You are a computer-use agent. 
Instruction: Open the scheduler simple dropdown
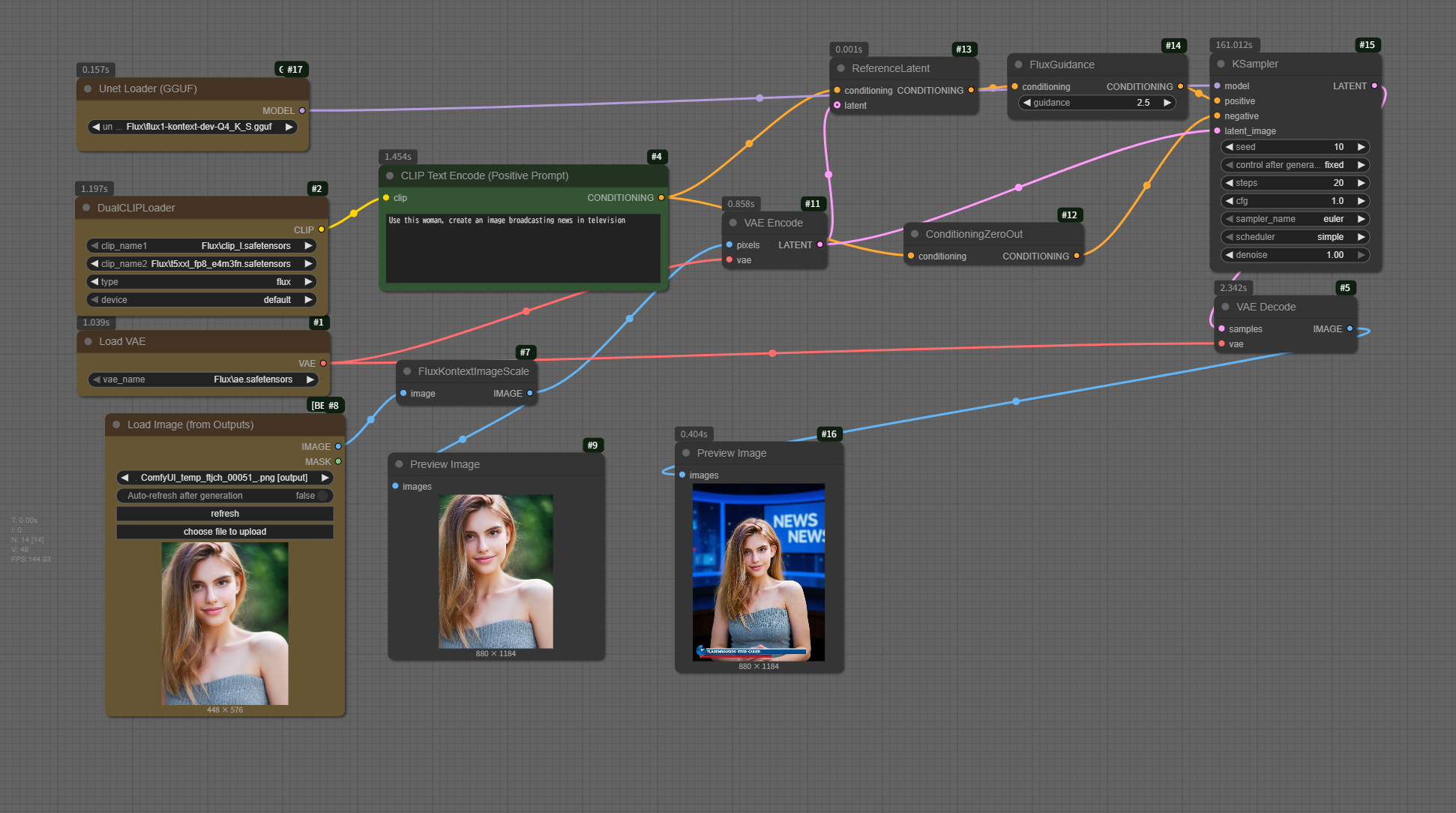(1295, 237)
